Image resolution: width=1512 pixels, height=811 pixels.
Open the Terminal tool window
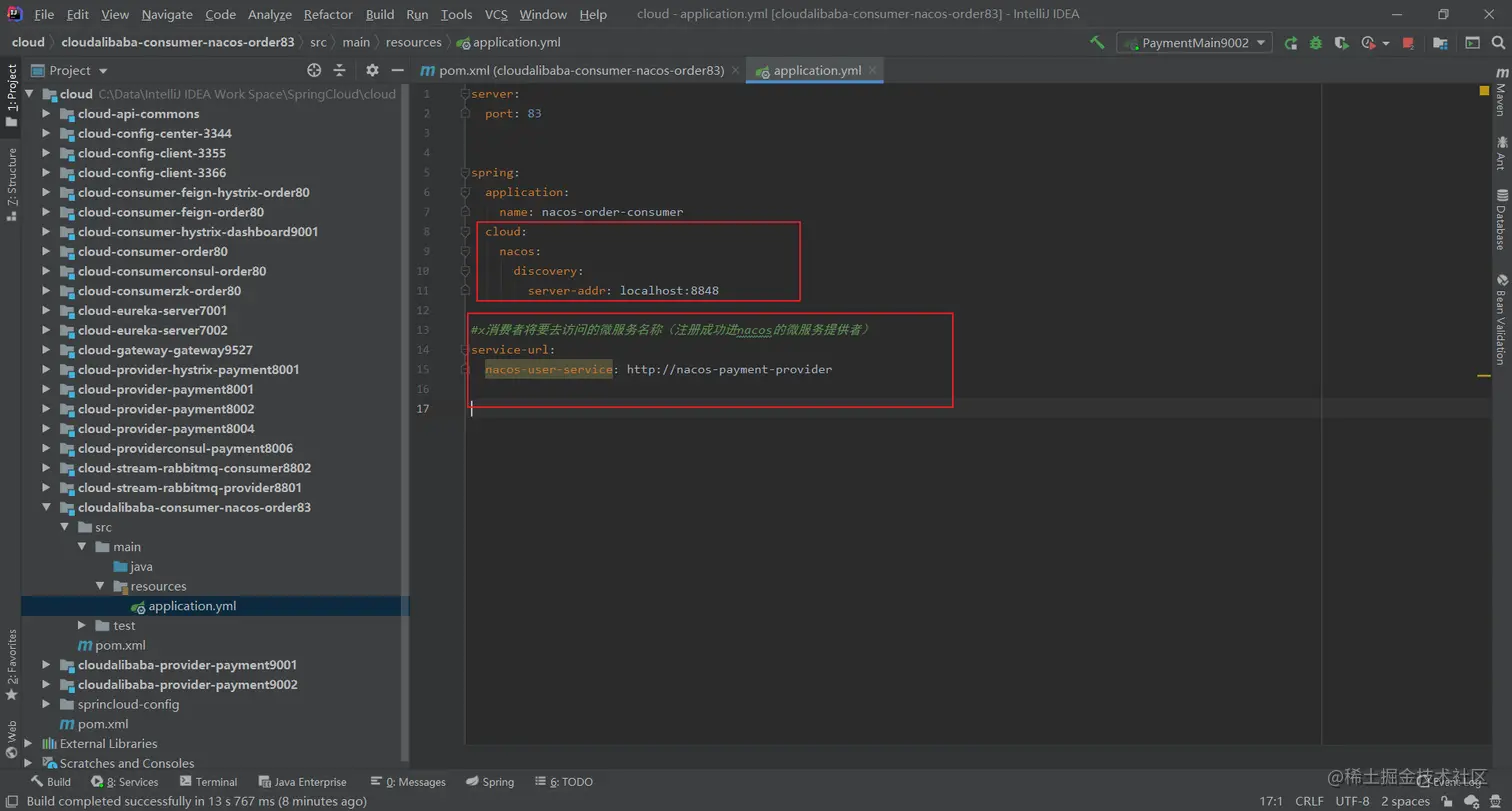(x=208, y=782)
